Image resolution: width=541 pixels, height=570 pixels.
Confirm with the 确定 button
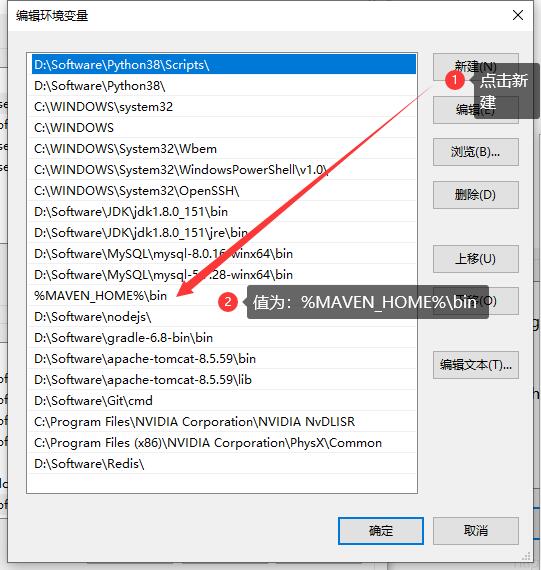381,531
